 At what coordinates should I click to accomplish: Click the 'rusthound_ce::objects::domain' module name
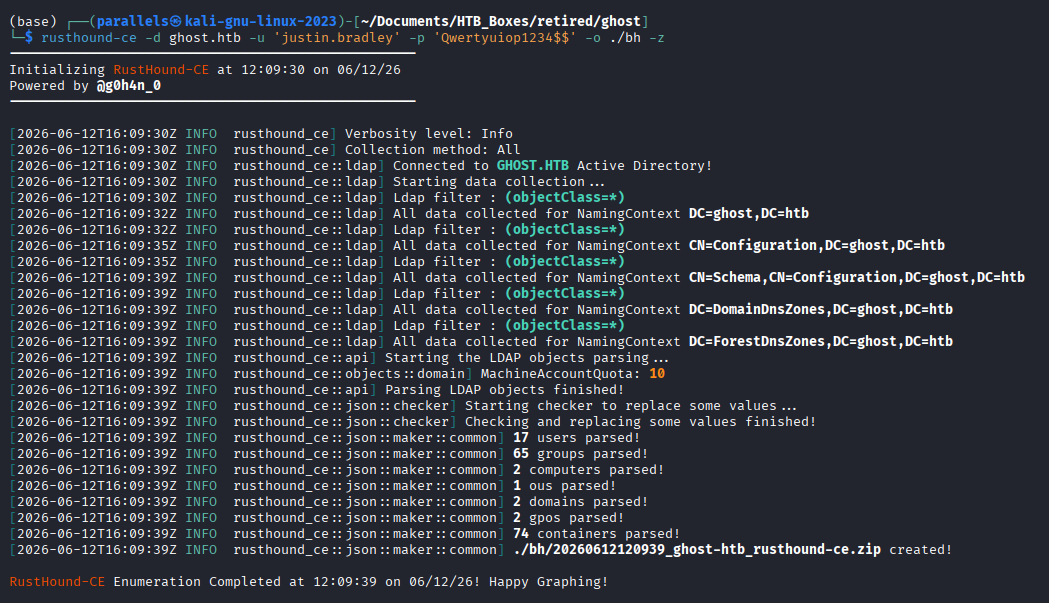pos(349,374)
